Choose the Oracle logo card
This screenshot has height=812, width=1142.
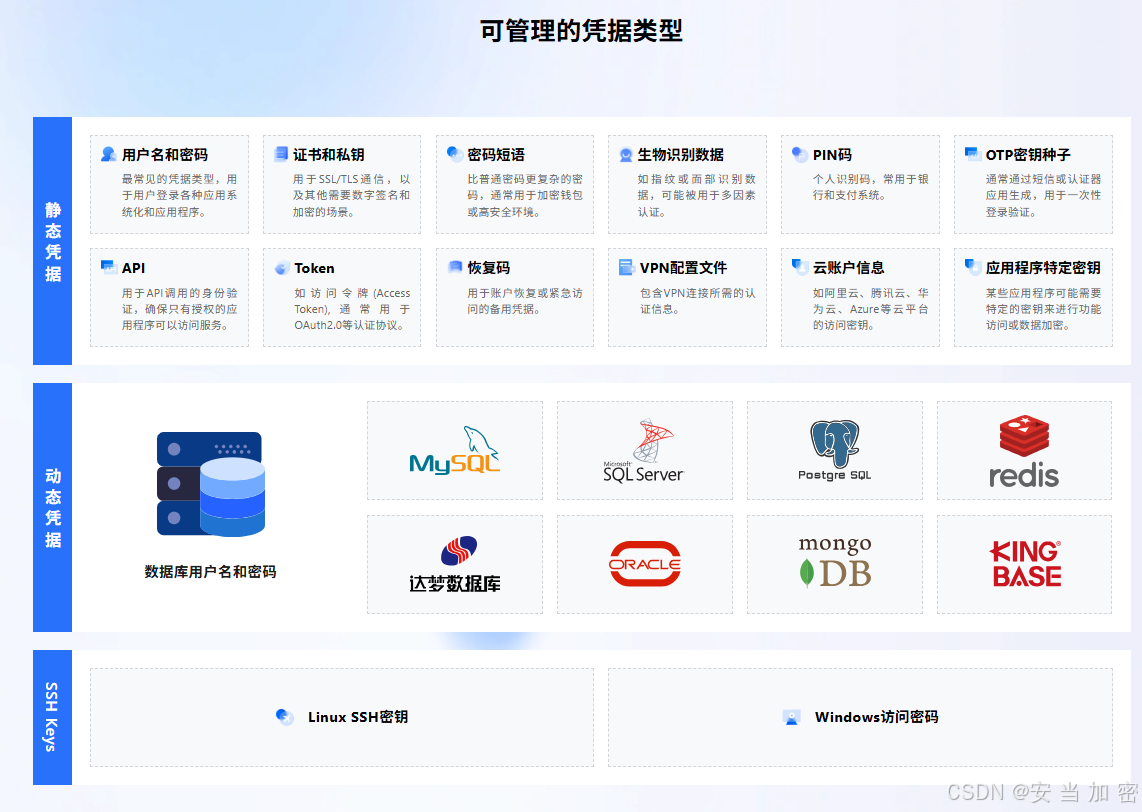click(x=644, y=564)
